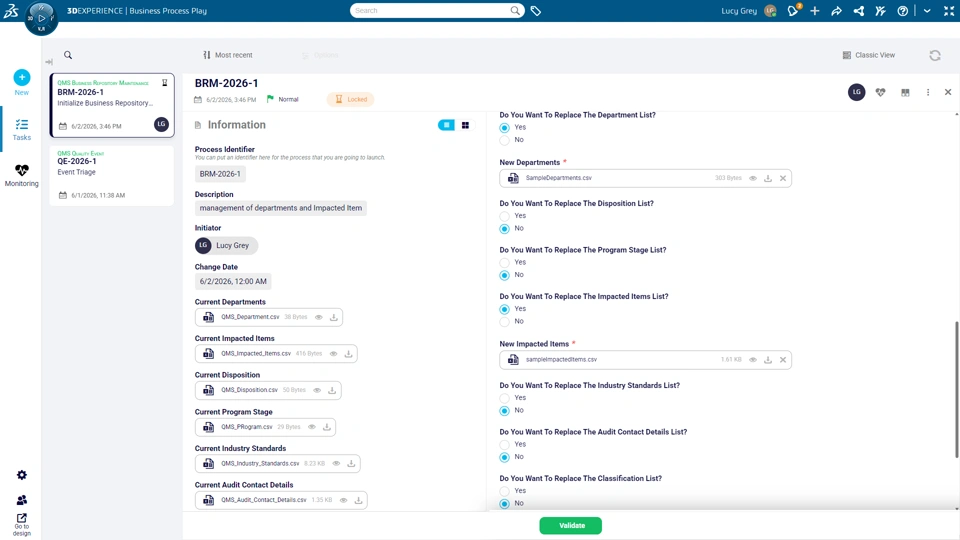This screenshot has height=540, width=960.
Task: Download QMS_Department.csv
Action: pos(334,317)
